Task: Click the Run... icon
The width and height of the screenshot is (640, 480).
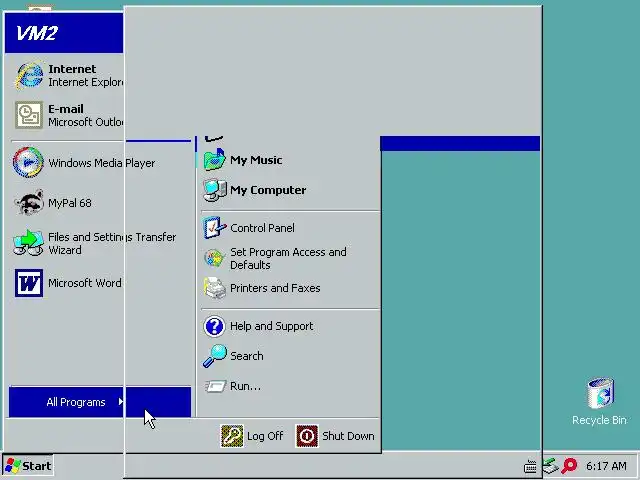Action: click(215, 386)
